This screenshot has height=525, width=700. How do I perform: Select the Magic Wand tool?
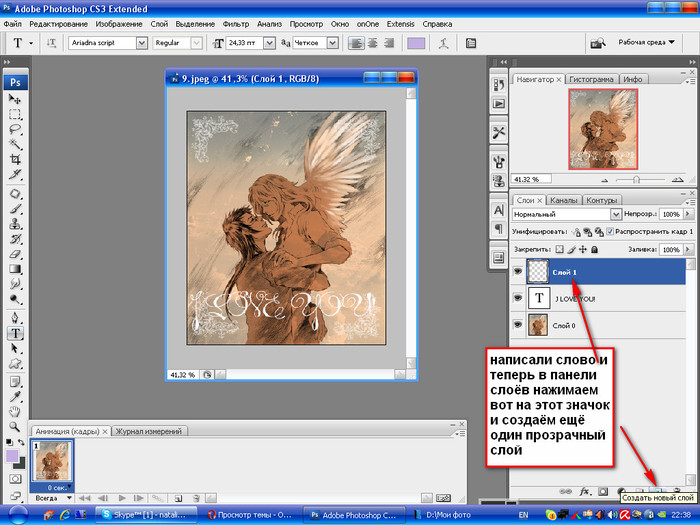[x=16, y=145]
